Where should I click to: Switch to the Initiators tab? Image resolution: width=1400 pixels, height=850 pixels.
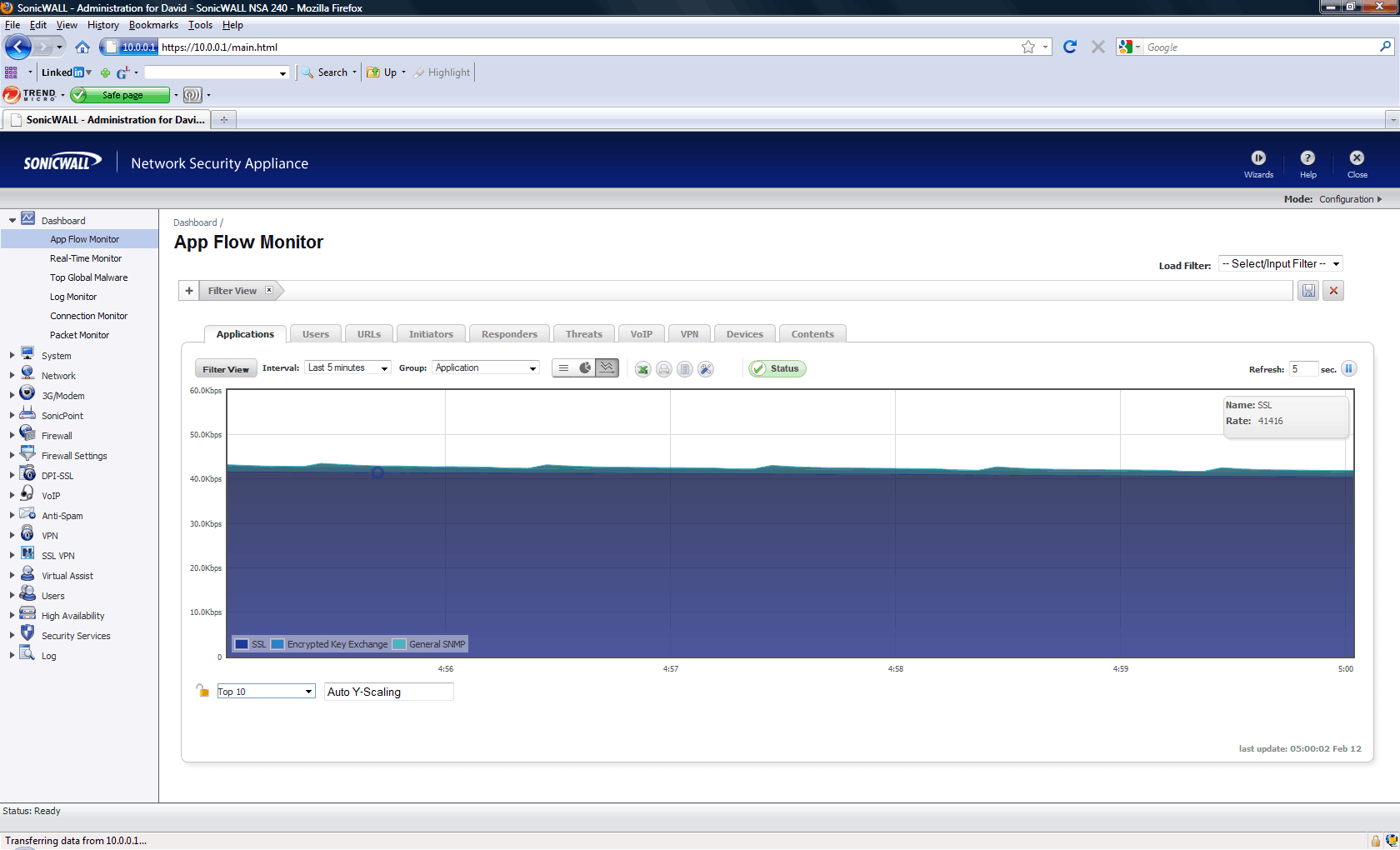pyautogui.click(x=431, y=334)
